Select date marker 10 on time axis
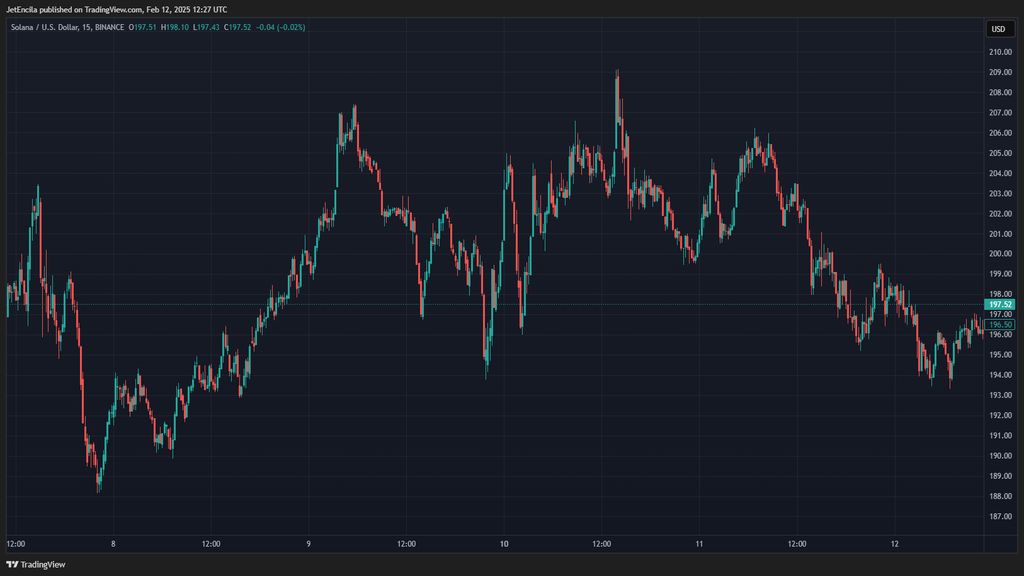The width and height of the screenshot is (1024, 576). tap(504, 544)
